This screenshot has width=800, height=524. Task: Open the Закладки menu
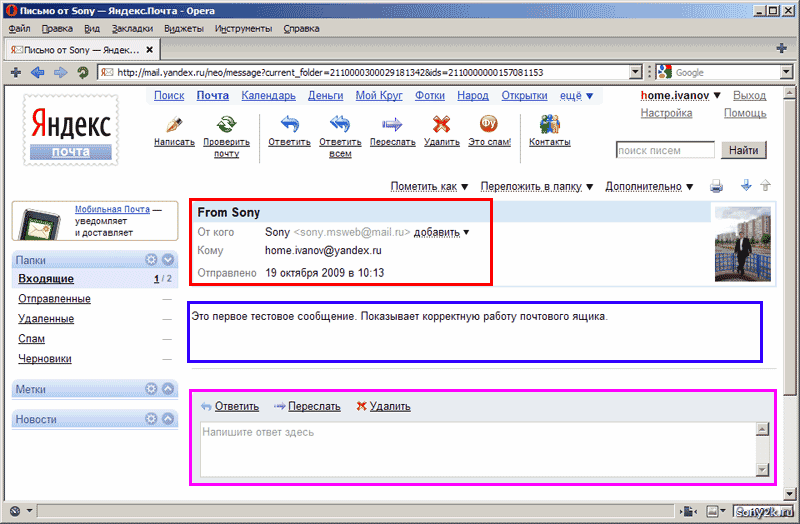132,29
